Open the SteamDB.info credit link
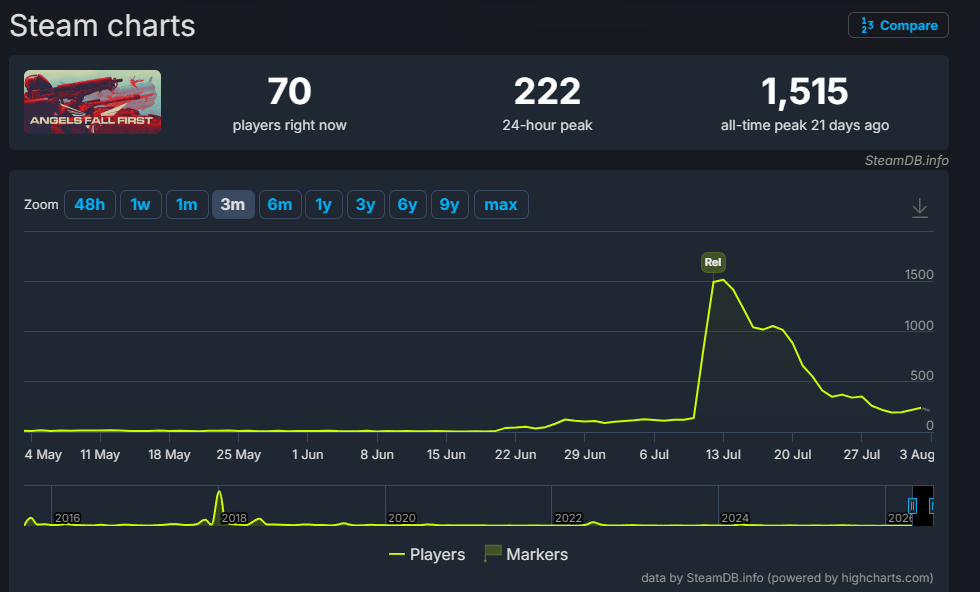The height and width of the screenshot is (592, 980). click(x=906, y=161)
